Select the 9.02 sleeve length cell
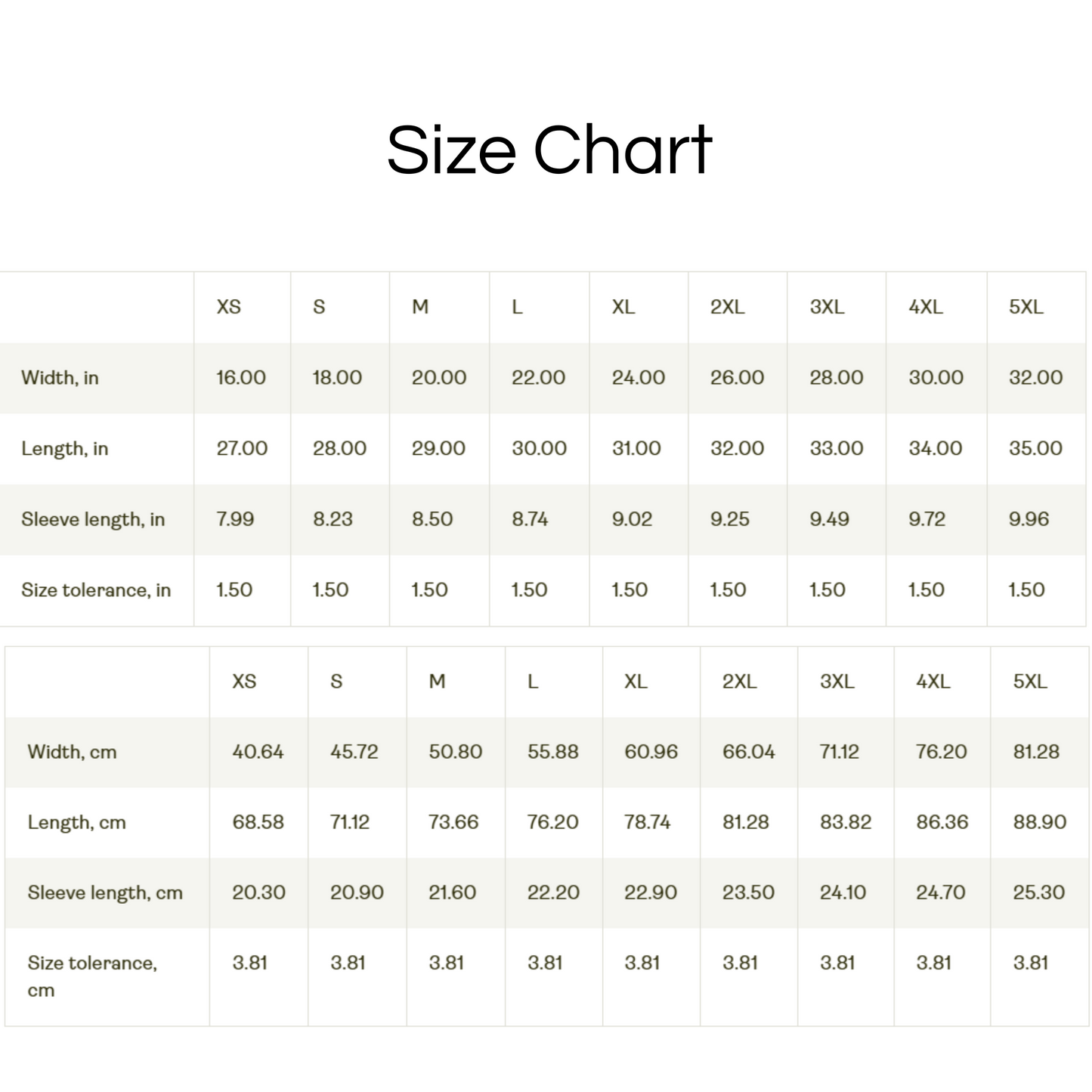Viewport: 1092px width, 1092px height. tap(632, 519)
